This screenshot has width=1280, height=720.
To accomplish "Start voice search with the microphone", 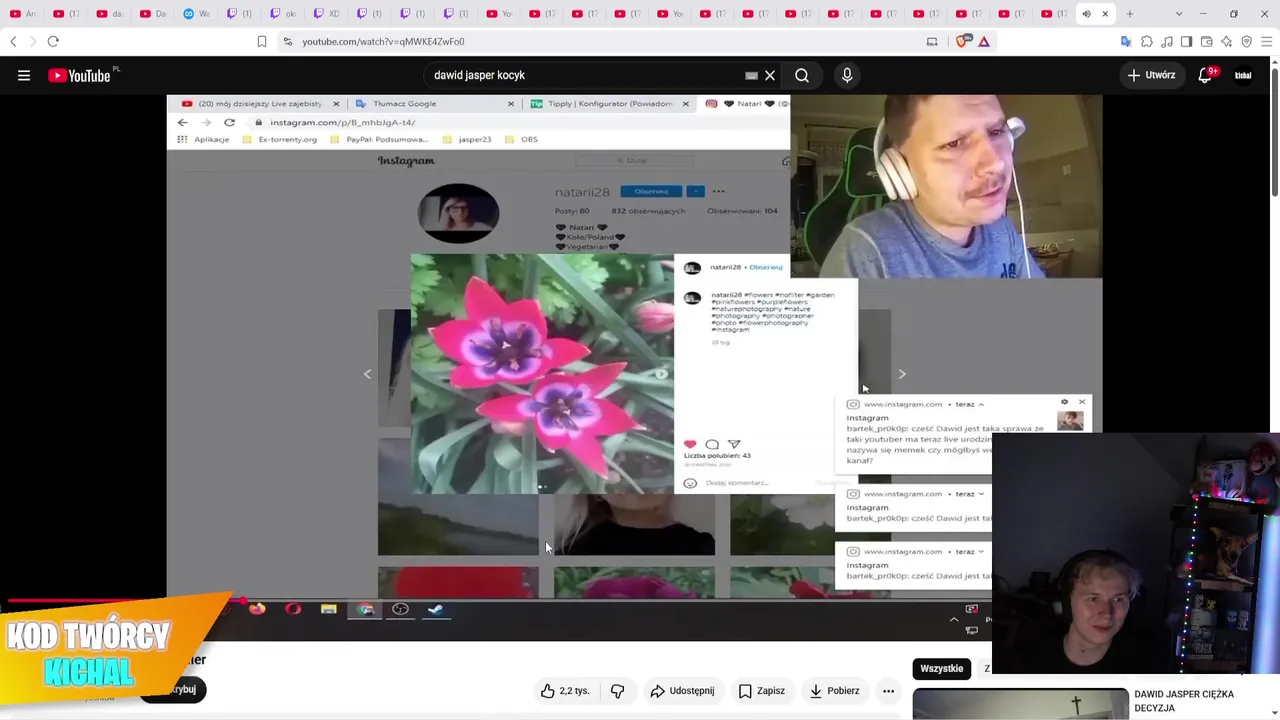I will tap(847, 75).
